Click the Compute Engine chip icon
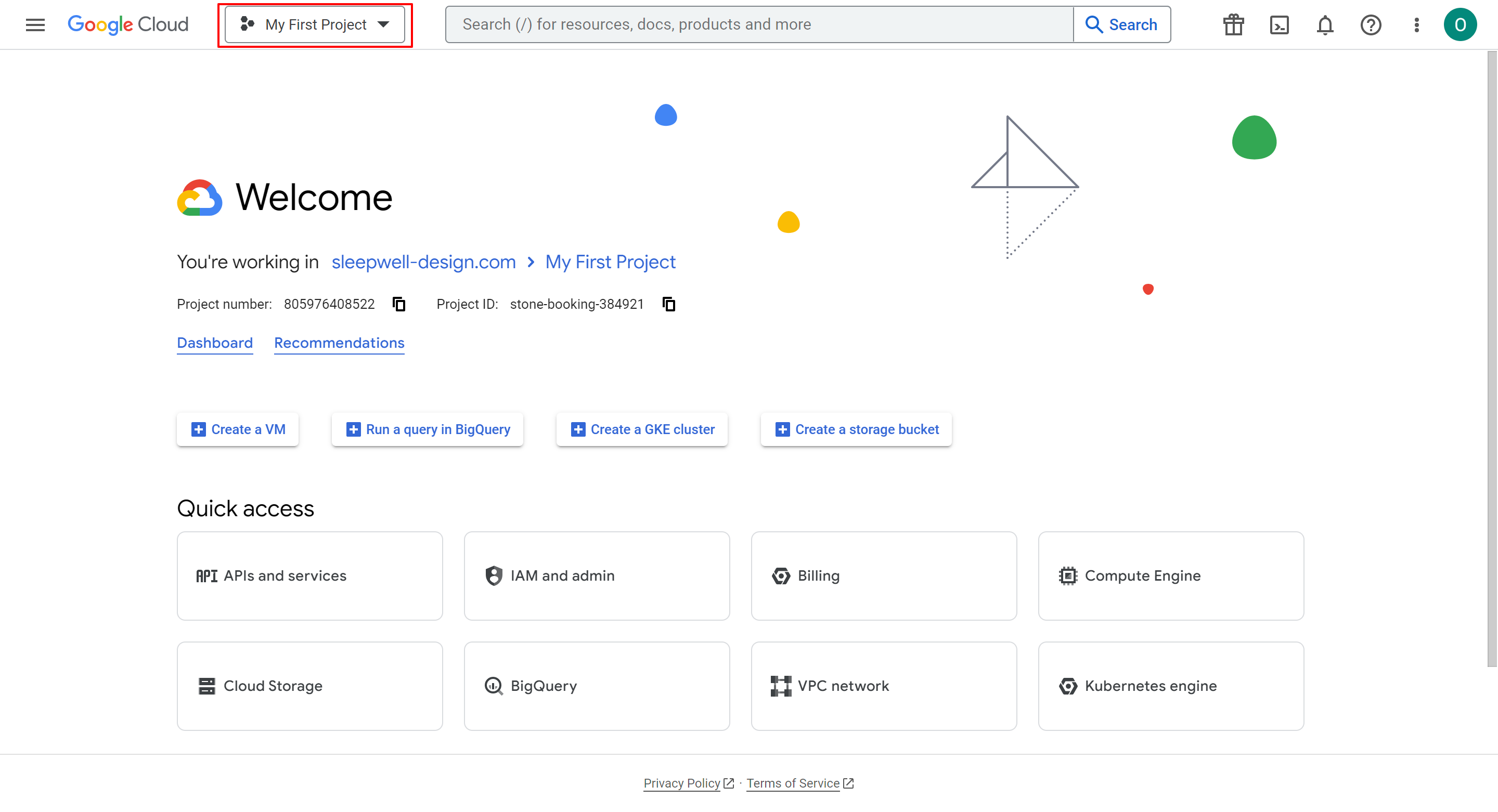Viewport: 1498px width, 812px height. click(1068, 575)
